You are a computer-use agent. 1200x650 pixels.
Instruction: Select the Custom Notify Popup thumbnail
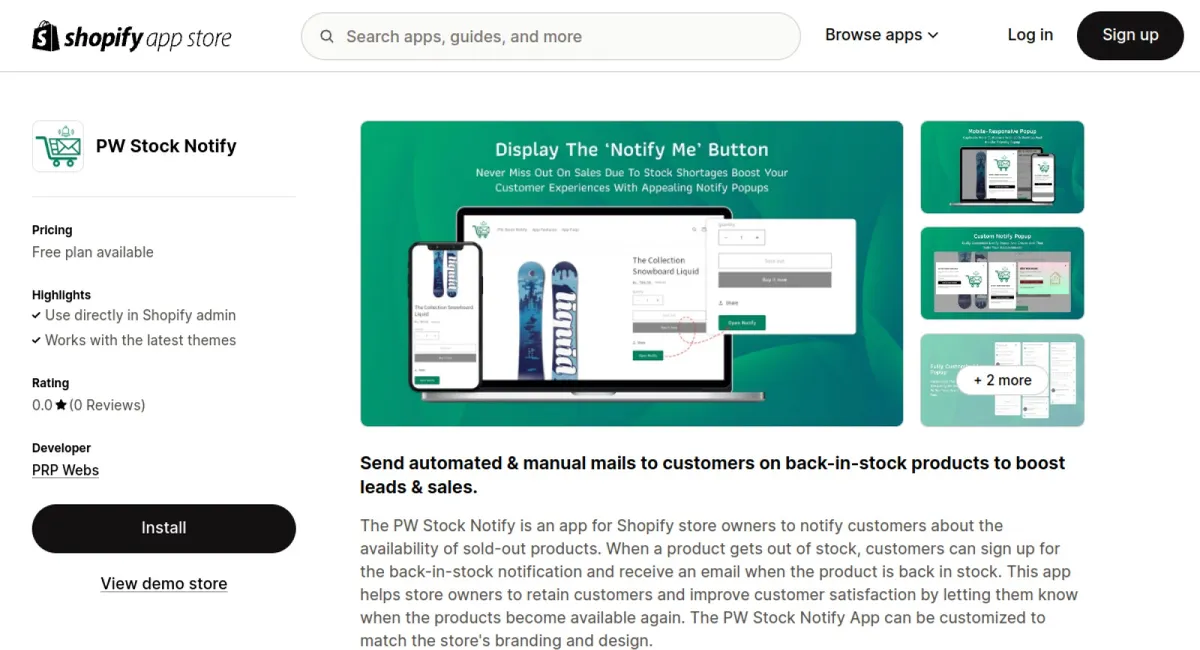point(1001,273)
